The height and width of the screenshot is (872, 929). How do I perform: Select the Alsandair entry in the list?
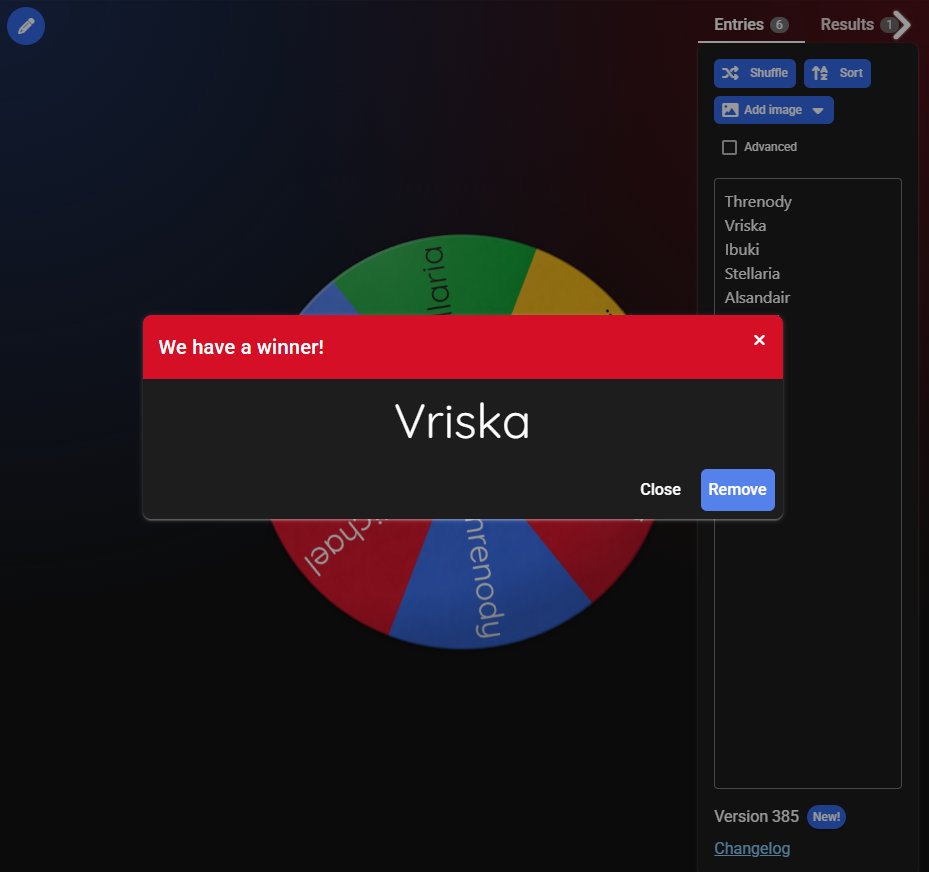(757, 297)
